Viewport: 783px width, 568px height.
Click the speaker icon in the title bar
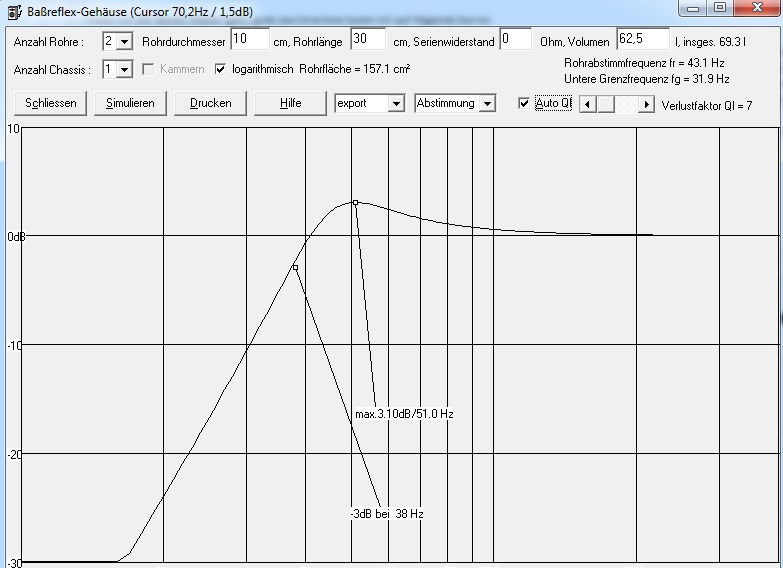[x=12, y=10]
